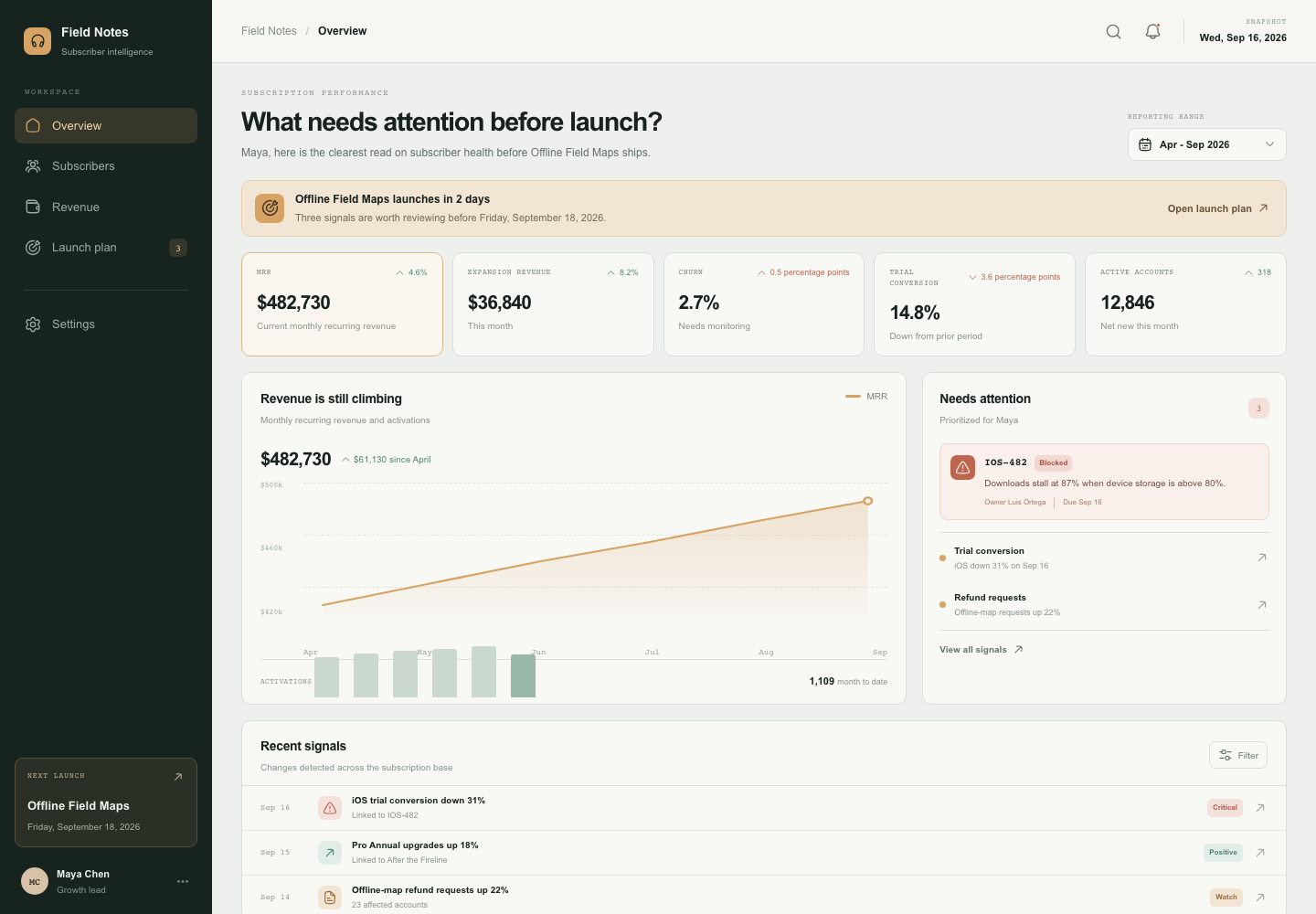Click the iOS trial conversion alert icon
Viewport: 1316px width, 914px height.
(330, 808)
